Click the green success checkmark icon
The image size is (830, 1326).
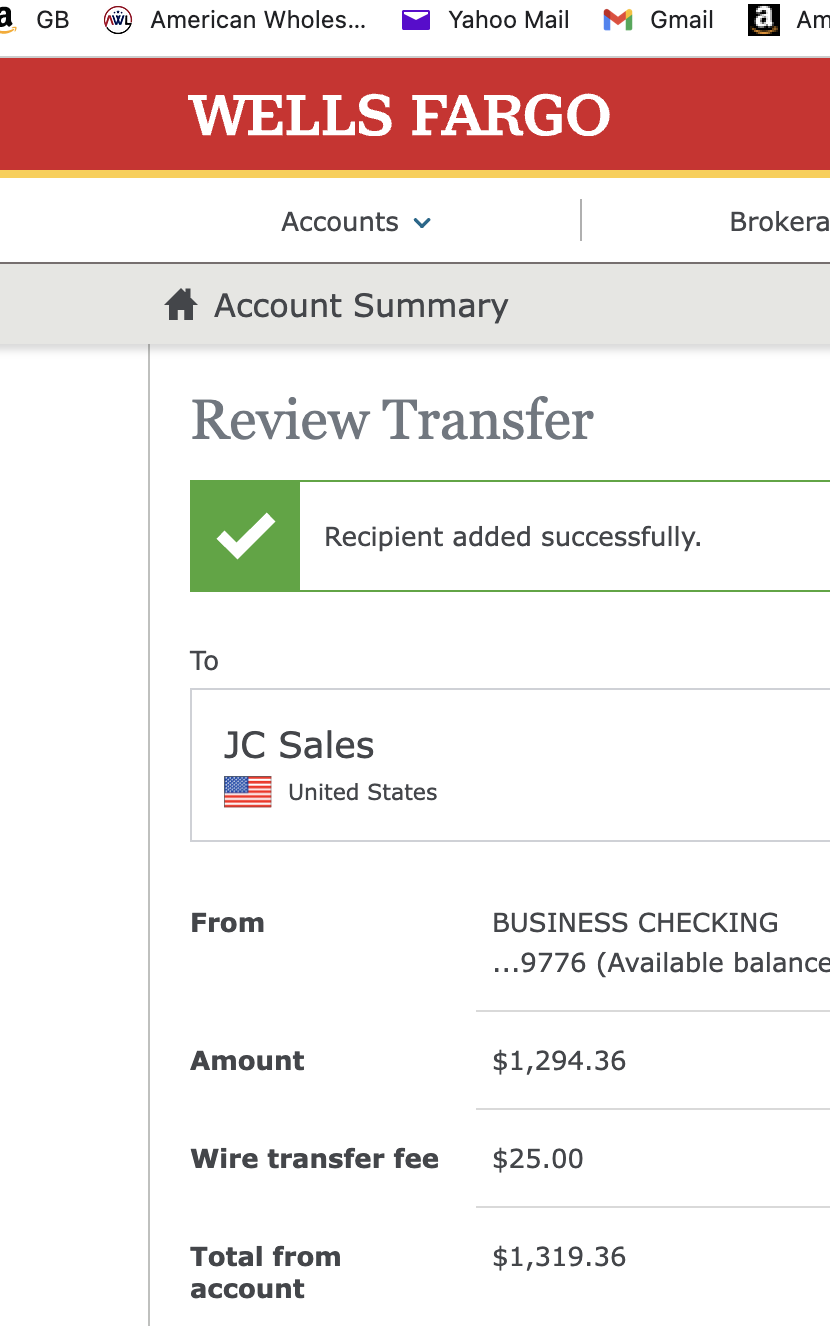(245, 536)
